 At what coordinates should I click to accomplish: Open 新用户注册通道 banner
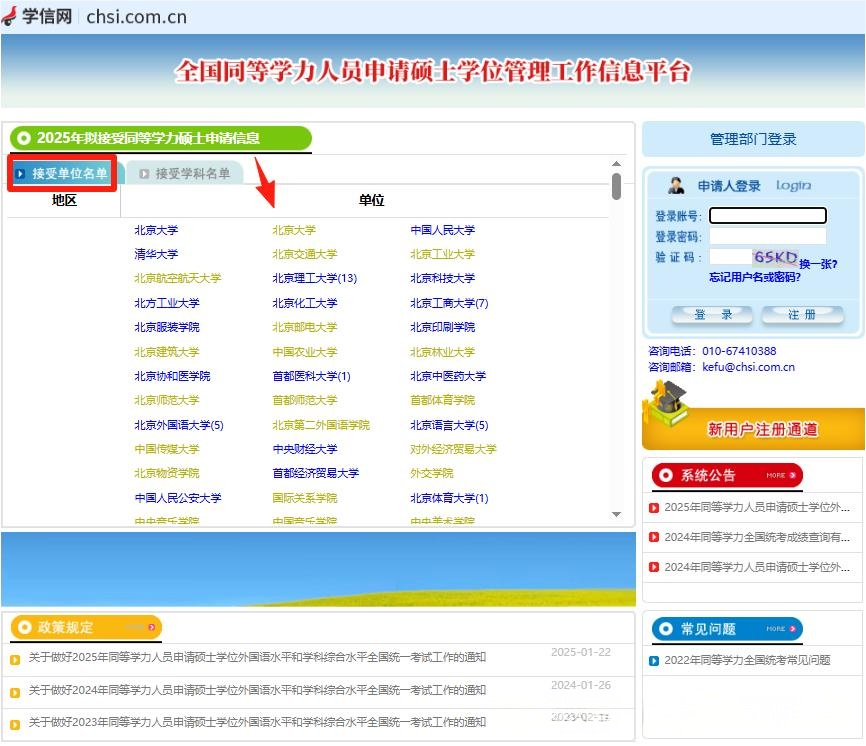pos(762,429)
